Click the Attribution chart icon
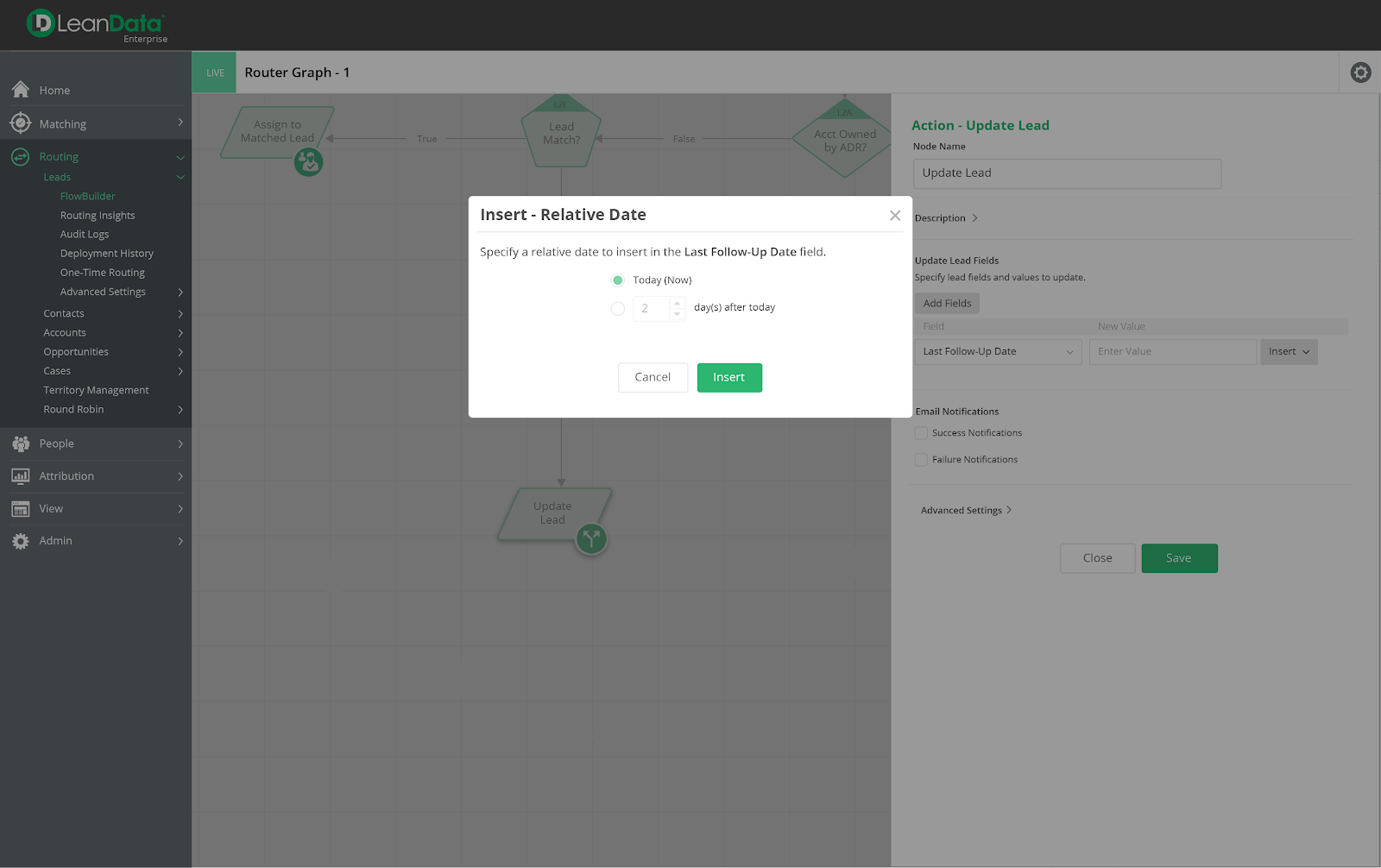Screen dimensions: 1381x868 coord(21,476)
